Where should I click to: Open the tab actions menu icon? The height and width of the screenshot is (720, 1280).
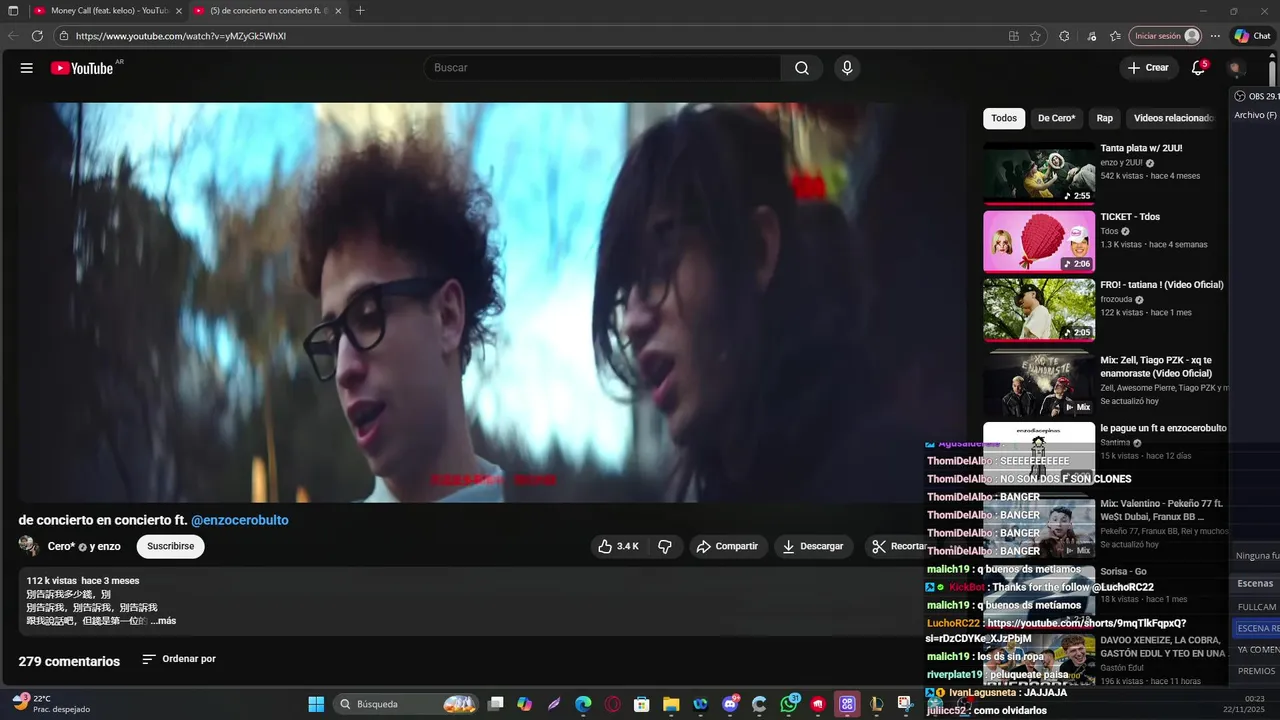tap(13, 11)
